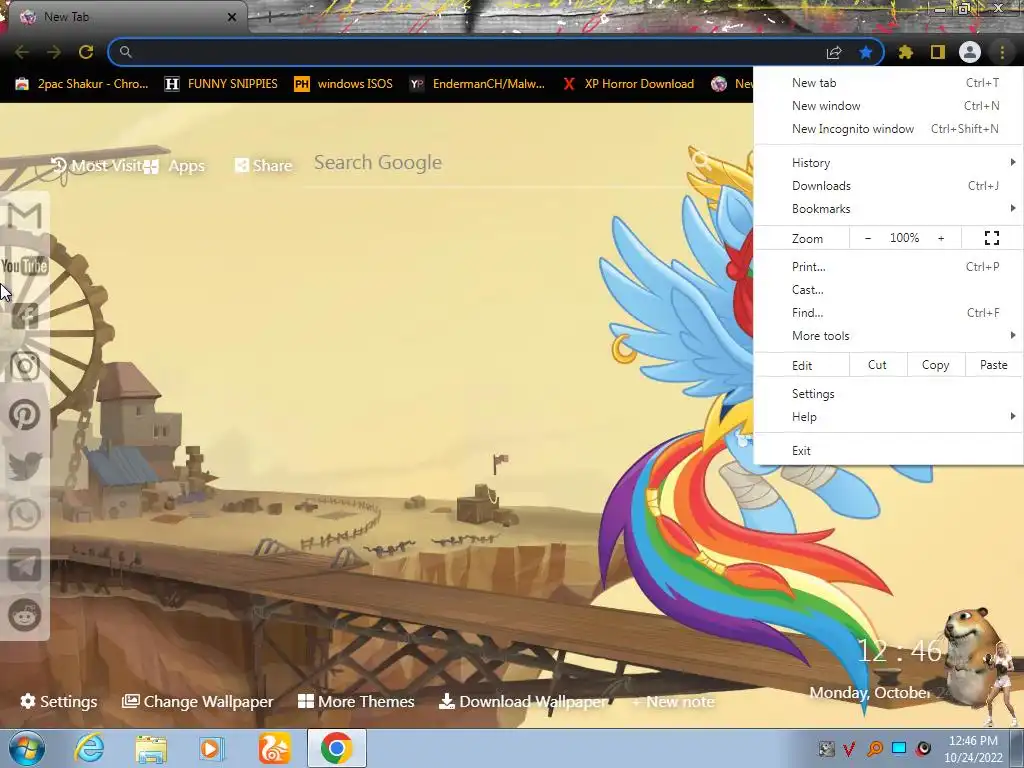The height and width of the screenshot is (768, 1024).
Task: Select New window menu entry
Action: coord(889,106)
